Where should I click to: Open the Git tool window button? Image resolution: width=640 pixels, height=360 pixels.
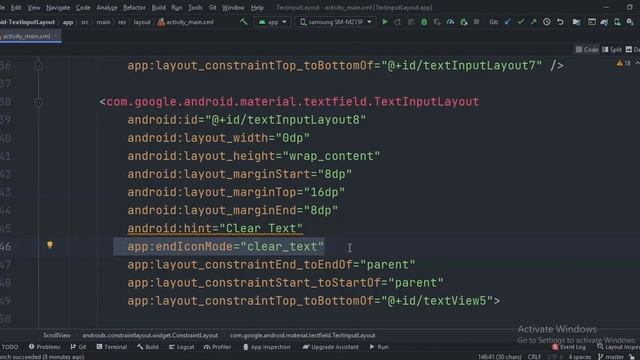coord(78,347)
